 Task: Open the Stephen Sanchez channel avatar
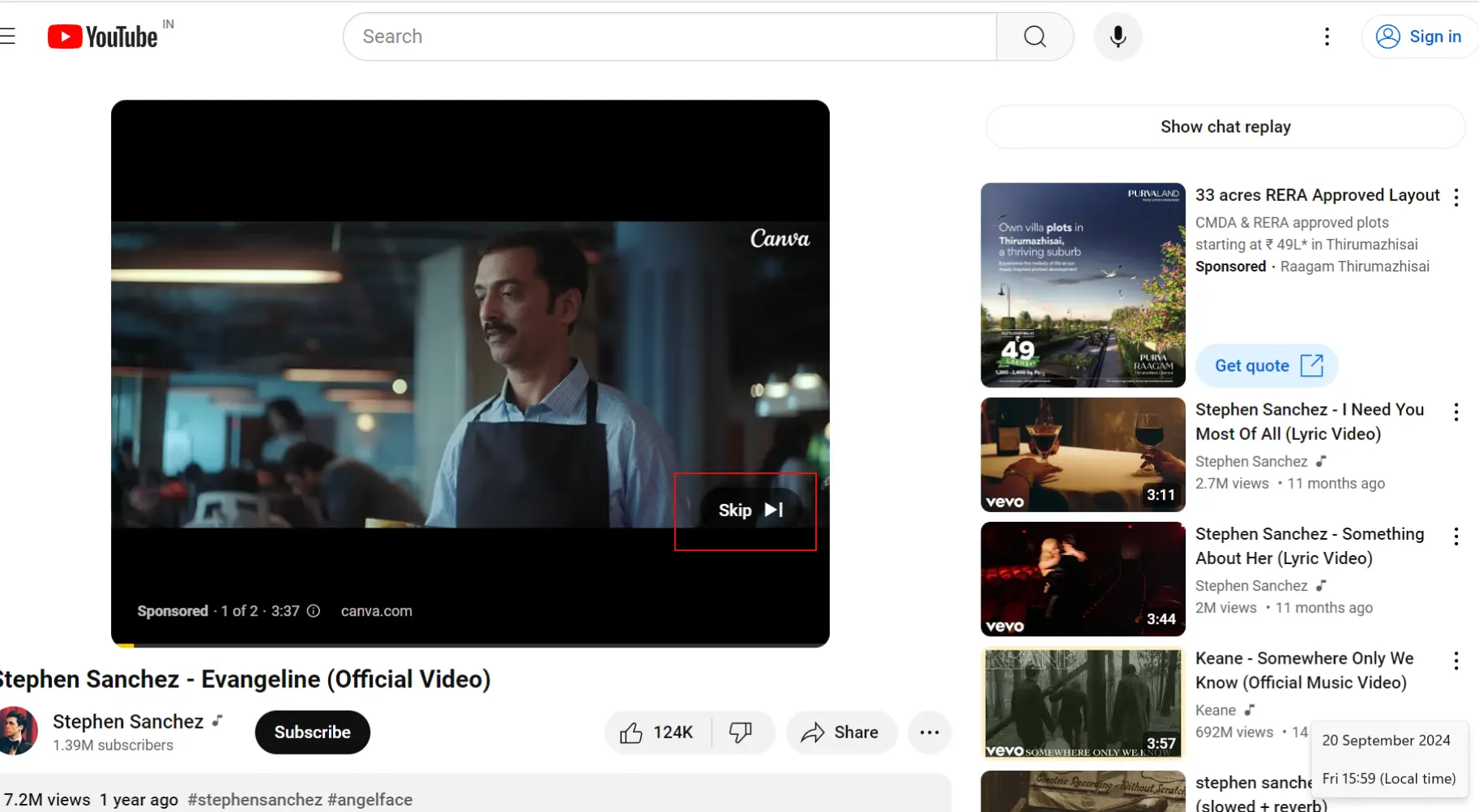[18, 731]
